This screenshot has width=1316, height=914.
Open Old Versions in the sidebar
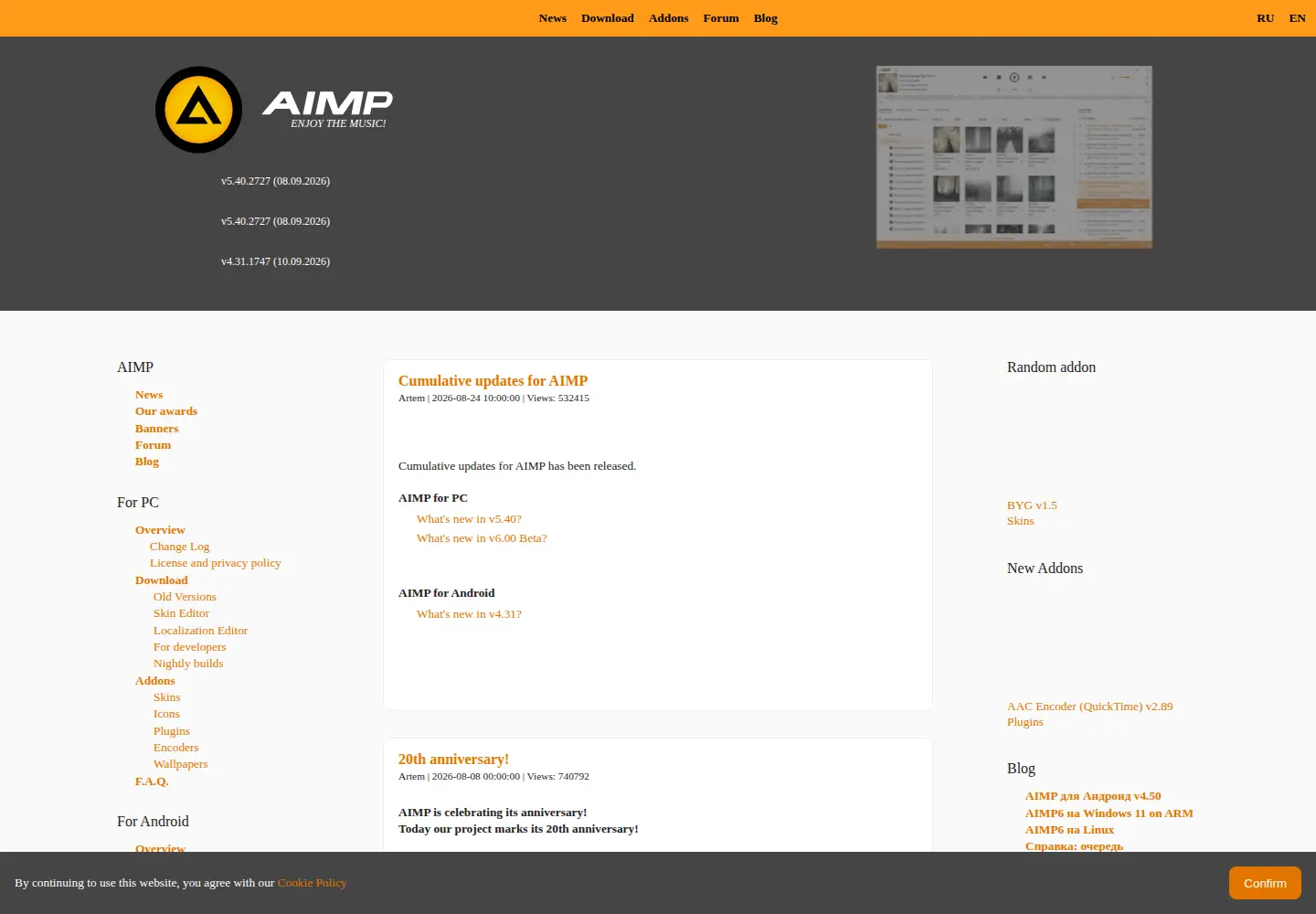(185, 597)
